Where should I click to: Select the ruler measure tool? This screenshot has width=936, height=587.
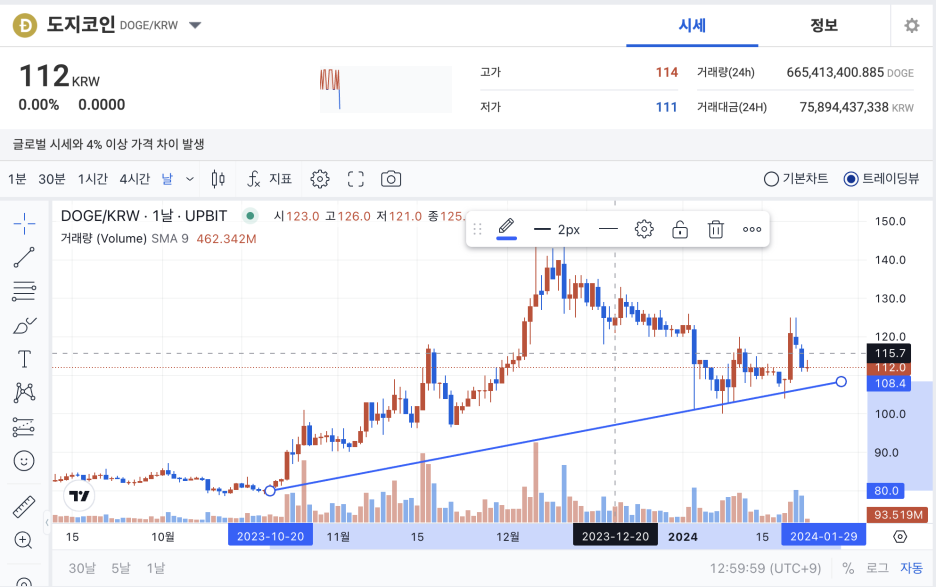click(x=24, y=507)
